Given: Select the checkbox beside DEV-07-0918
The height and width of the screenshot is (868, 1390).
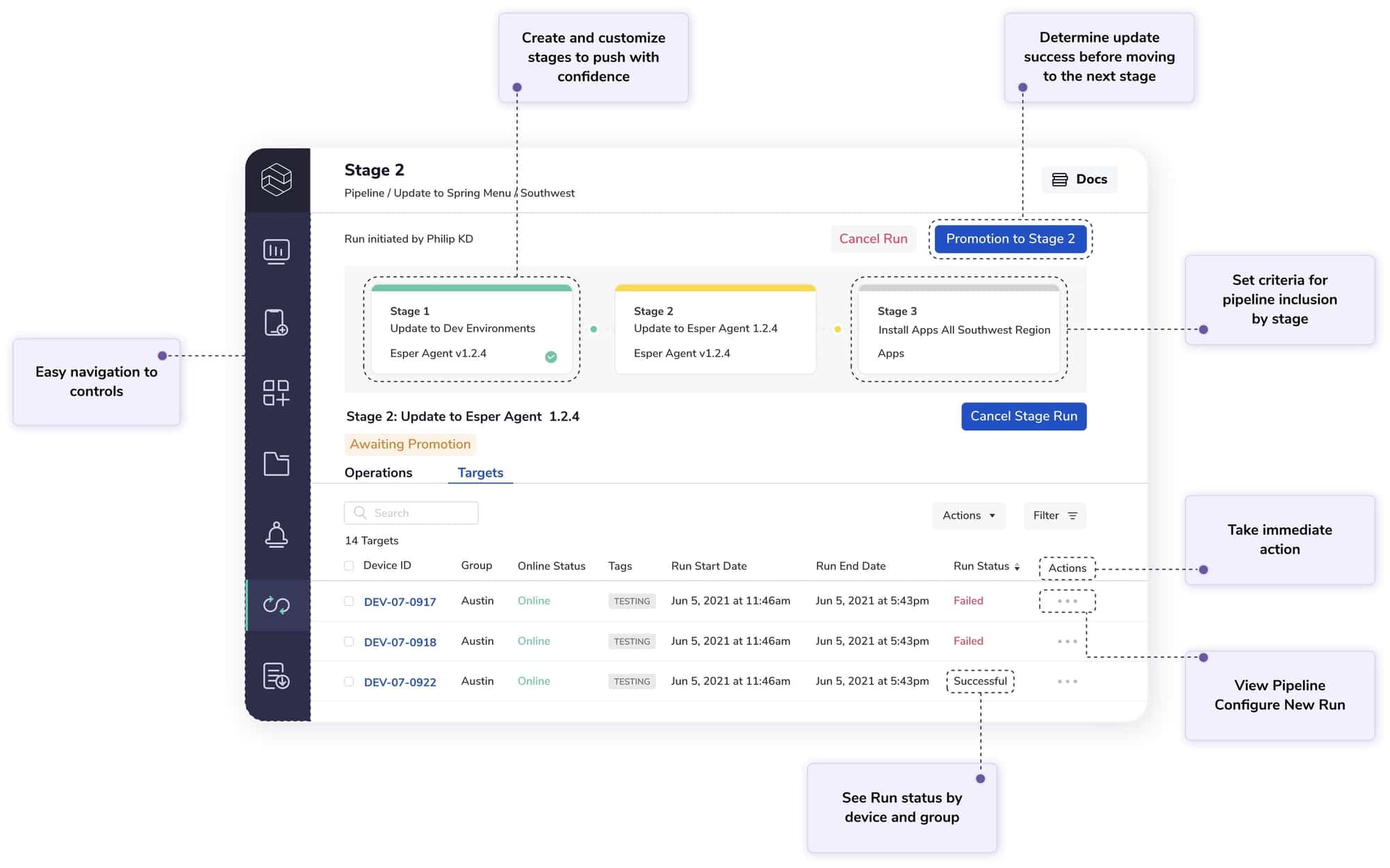Looking at the screenshot, I should pos(349,641).
